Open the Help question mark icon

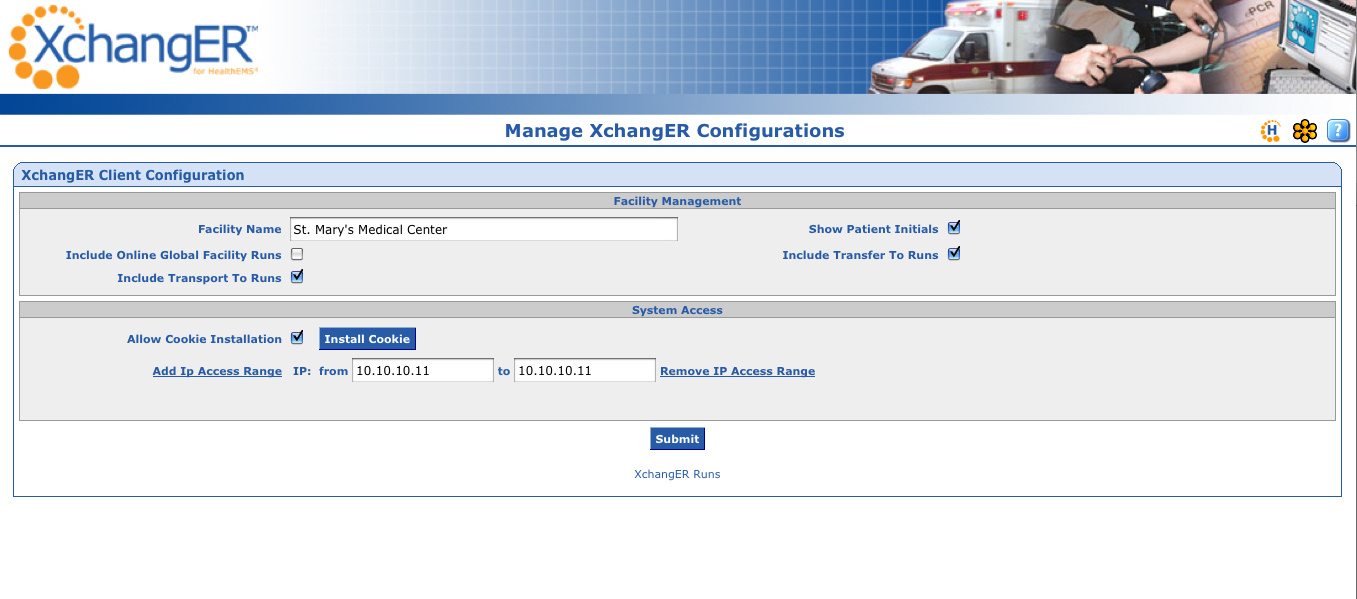click(x=1338, y=130)
